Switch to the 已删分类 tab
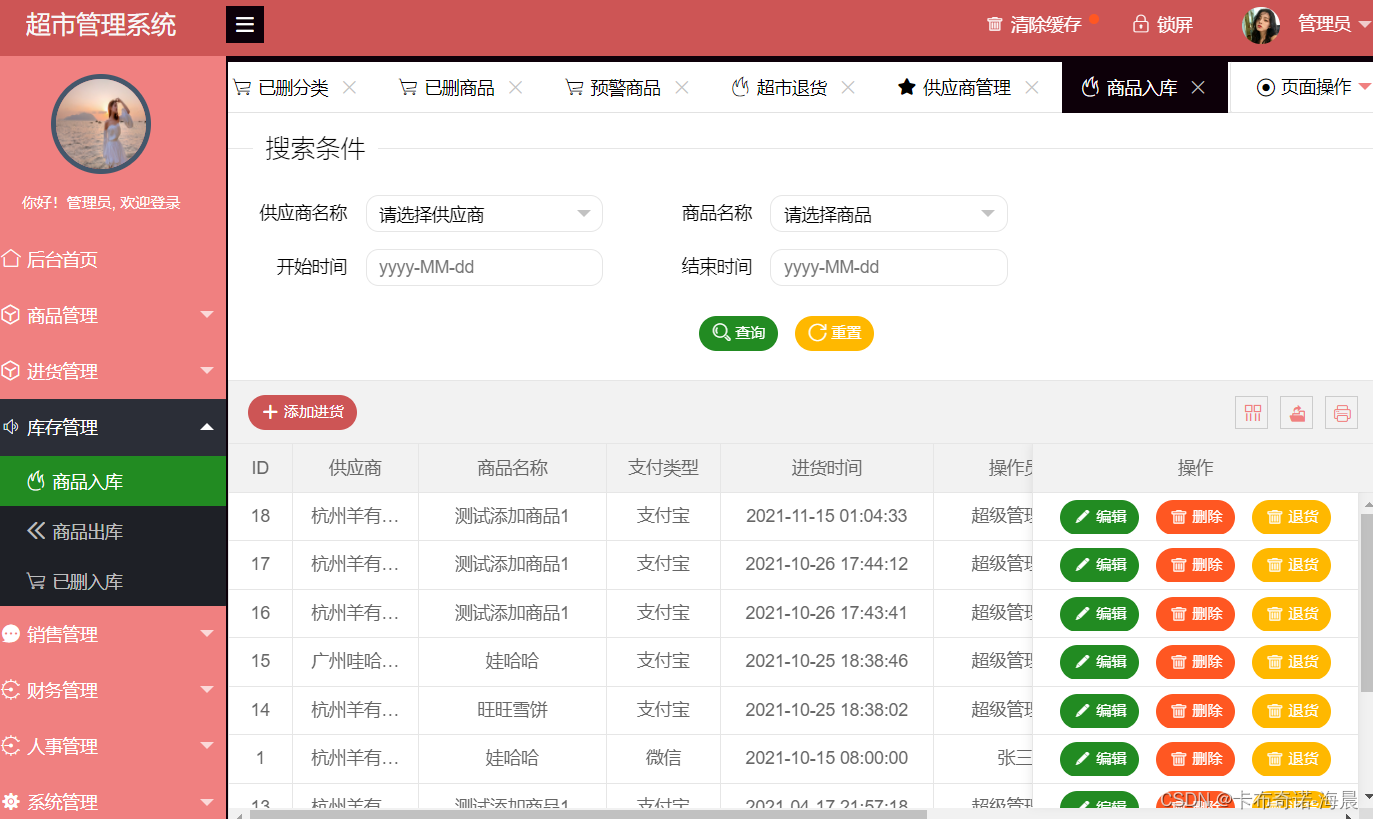Viewport: 1373px width, 819px height. tap(293, 88)
